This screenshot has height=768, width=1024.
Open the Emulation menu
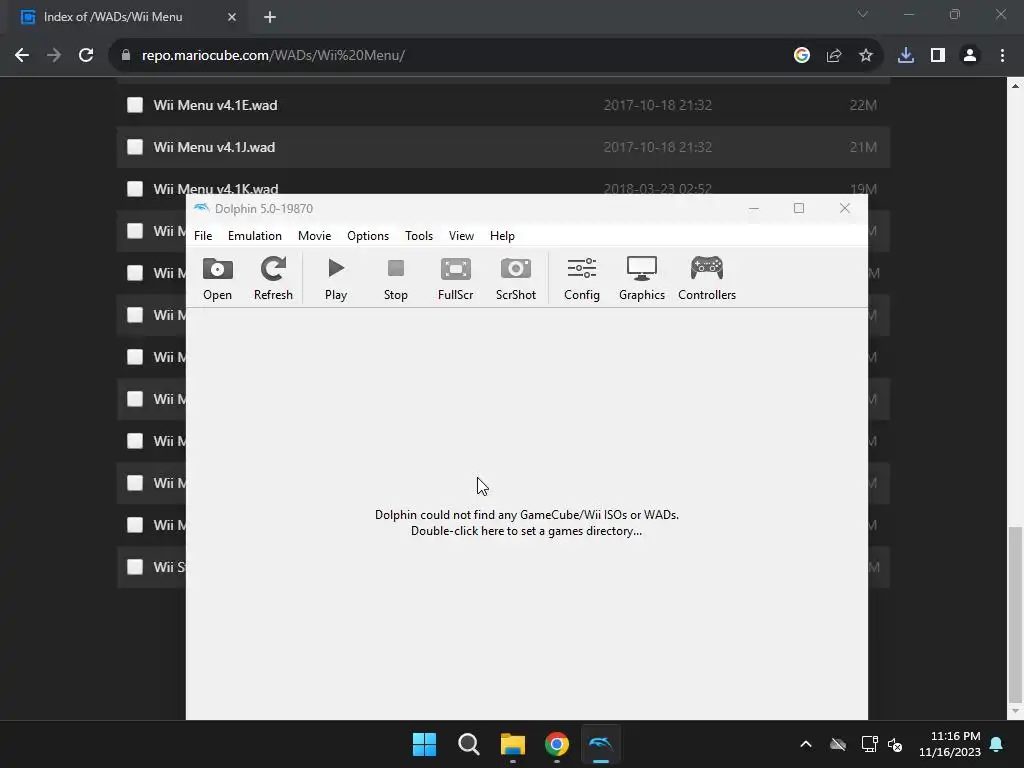pyautogui.click(x=255, y=236)
